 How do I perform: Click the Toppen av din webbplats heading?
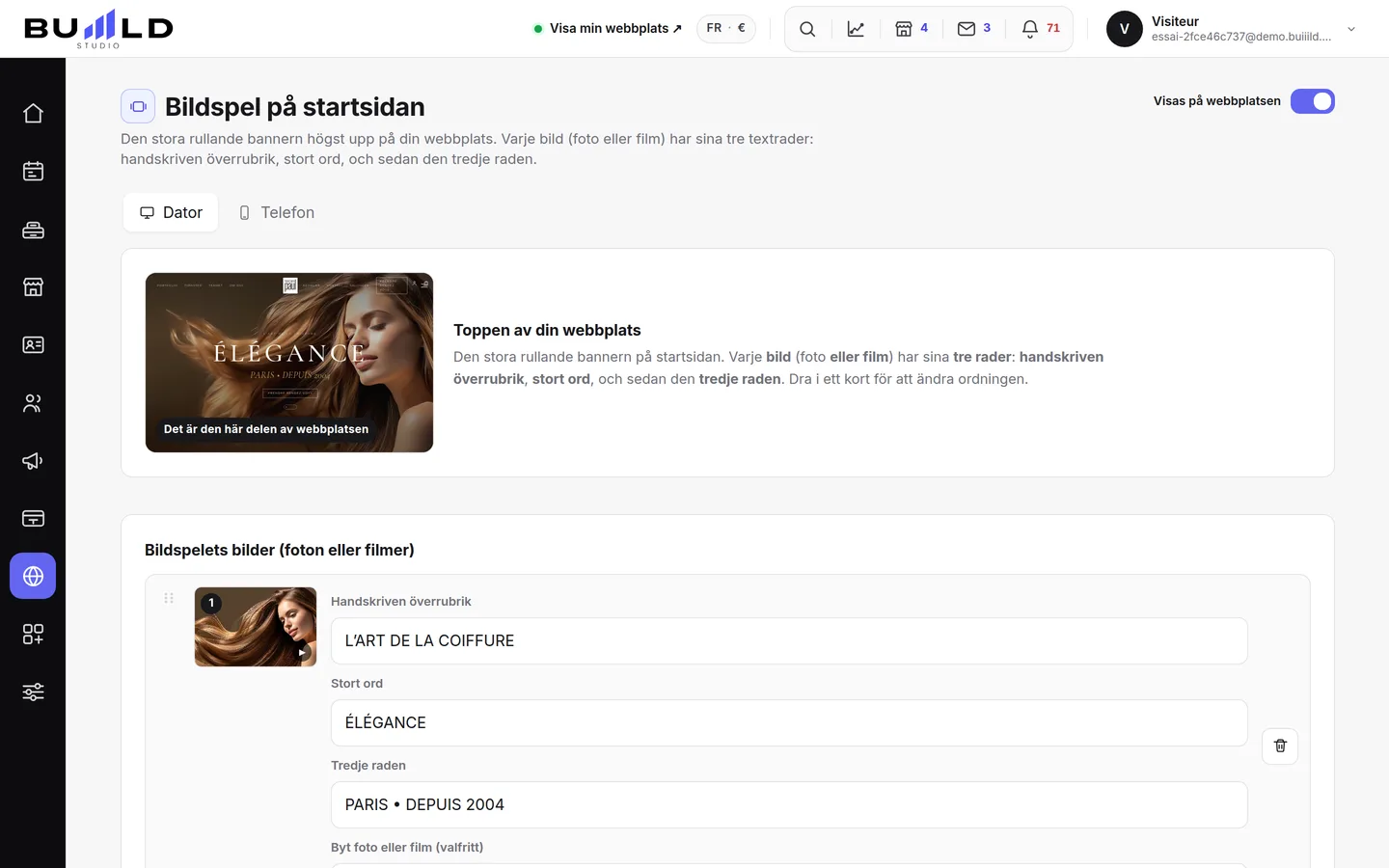(547, 330)
